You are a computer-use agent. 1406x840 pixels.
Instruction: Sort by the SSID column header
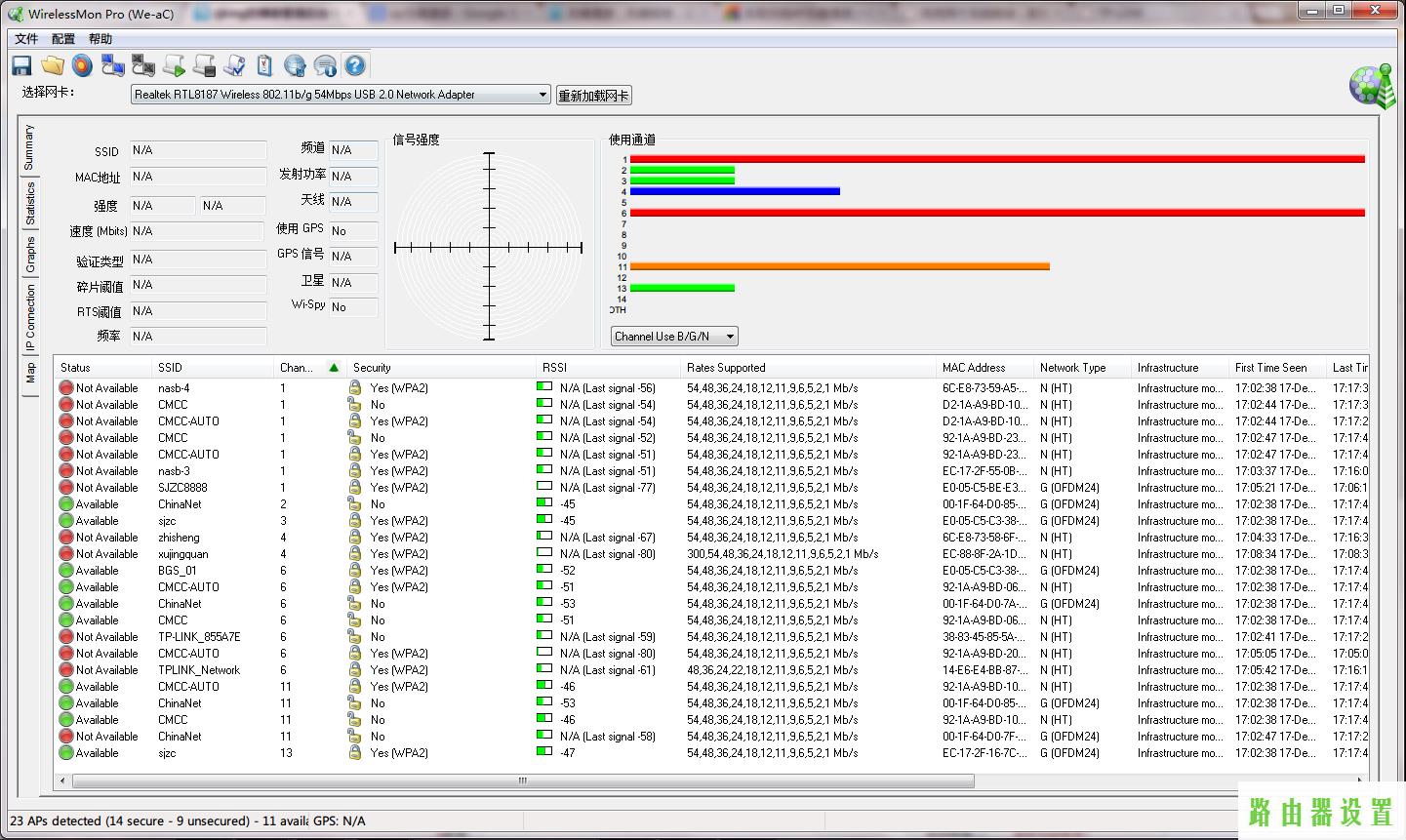point(214,368)
